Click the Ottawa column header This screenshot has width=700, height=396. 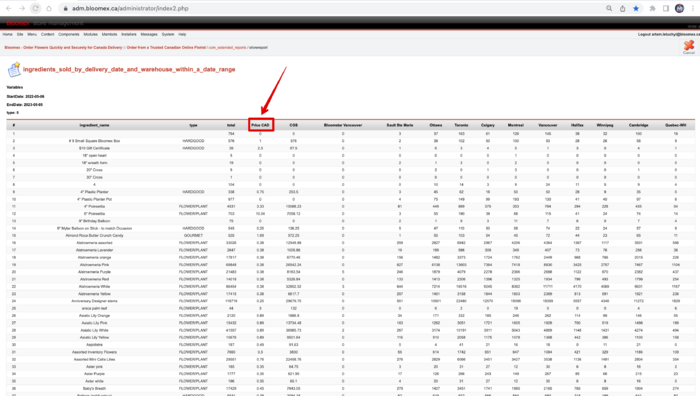(x=436, y=125)
